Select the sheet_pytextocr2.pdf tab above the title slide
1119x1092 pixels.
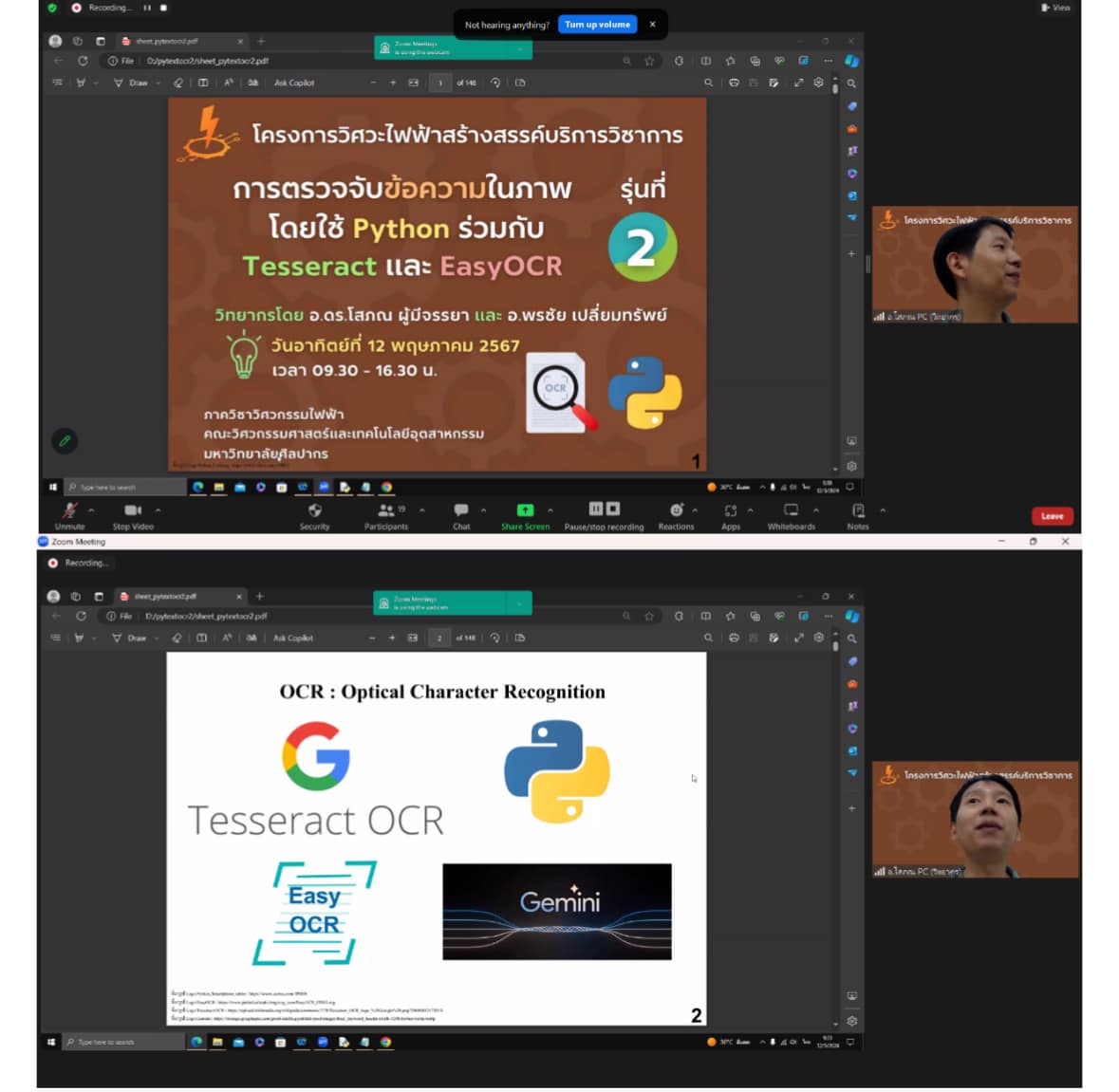tap(182, 42)
